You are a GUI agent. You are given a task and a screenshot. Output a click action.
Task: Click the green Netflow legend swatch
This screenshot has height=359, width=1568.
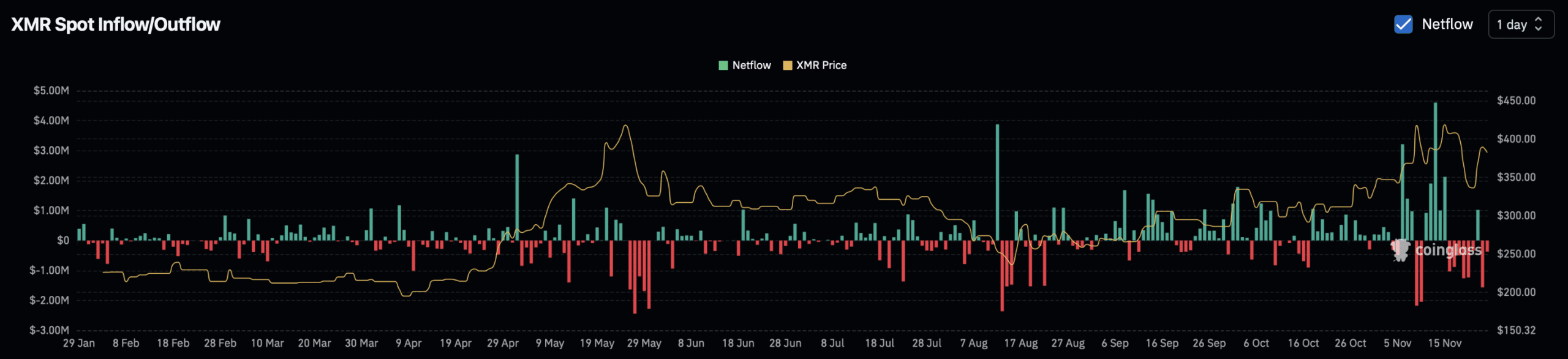[x=723, y=66]
